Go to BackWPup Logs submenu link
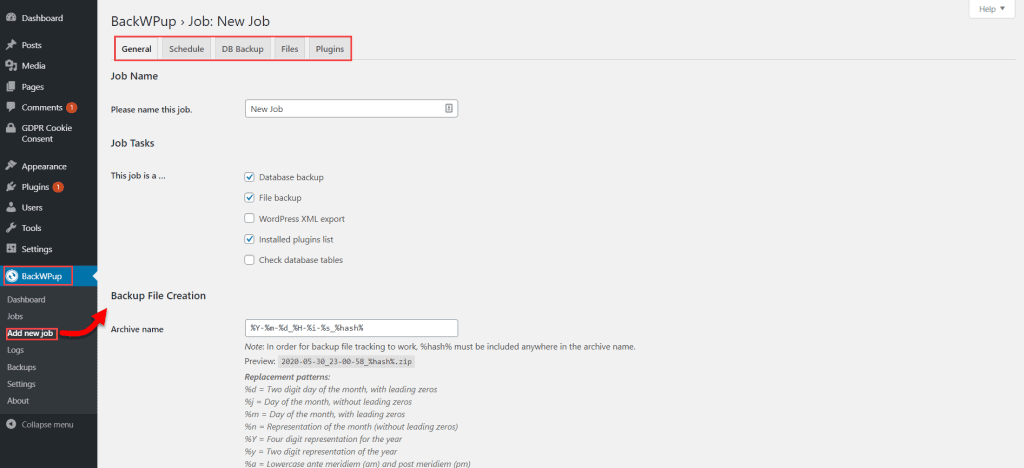The width and height of the screenshot is (1024, 468). pos(17,350)
